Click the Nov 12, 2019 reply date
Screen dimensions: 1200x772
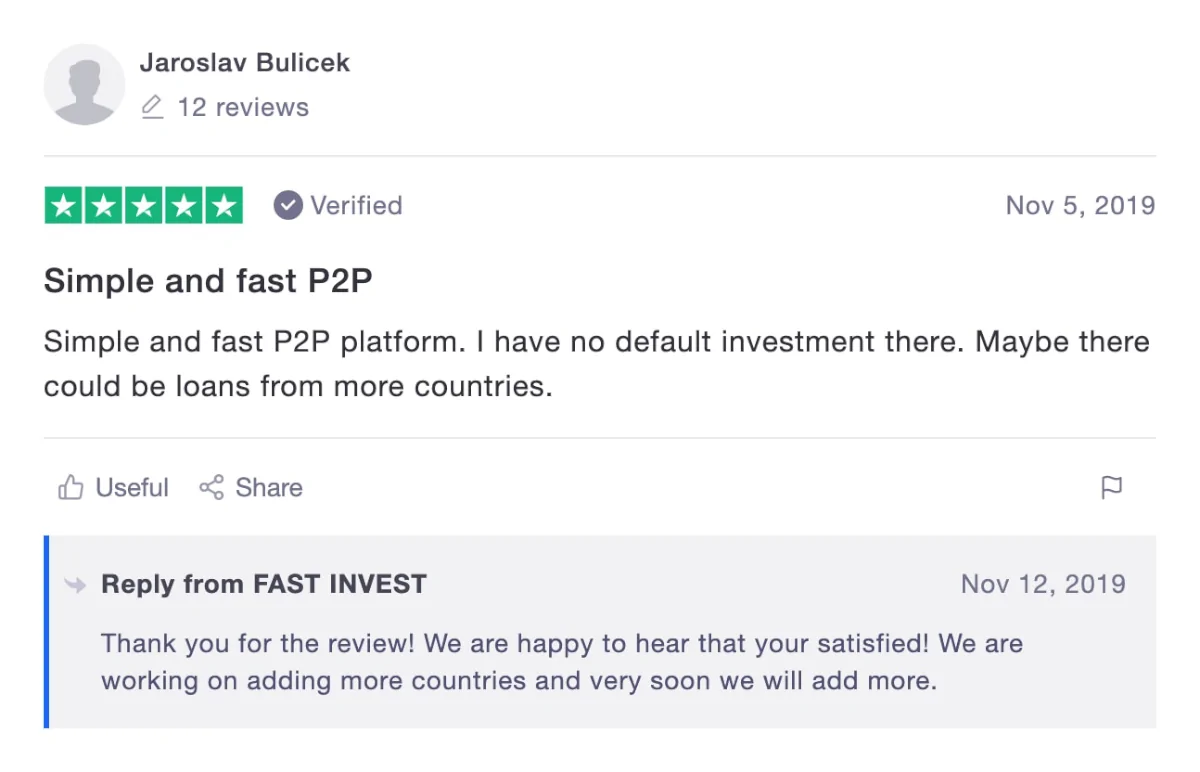point(1043,584)
